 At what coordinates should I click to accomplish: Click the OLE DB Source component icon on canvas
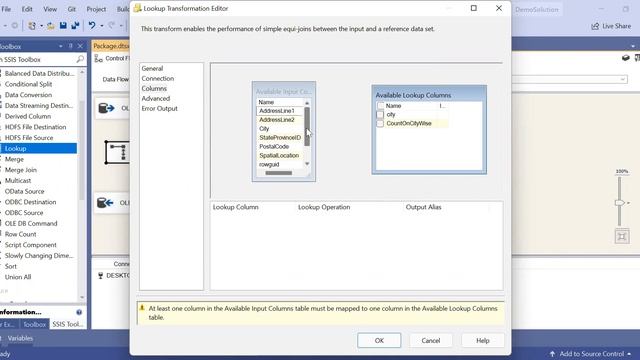pos(106,108)
